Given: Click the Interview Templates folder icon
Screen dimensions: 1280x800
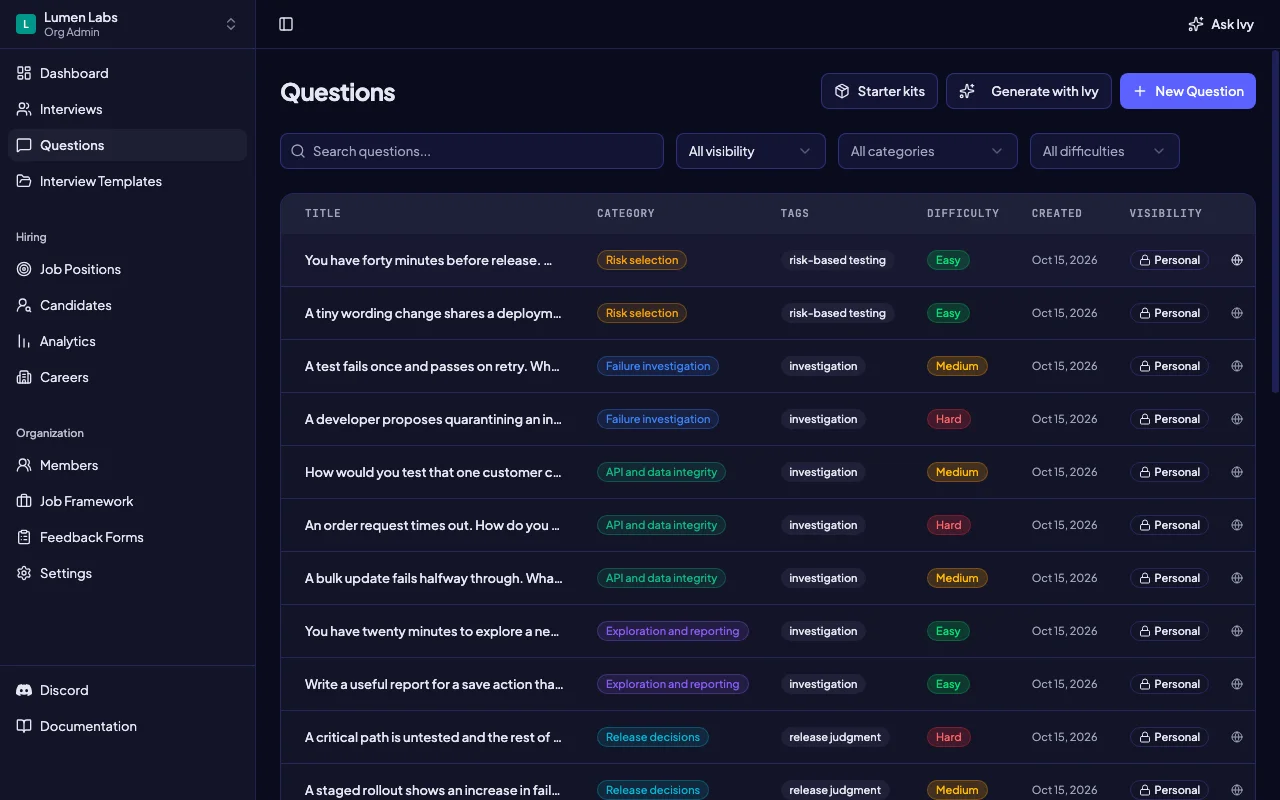Looking at the screenshot, I should [24, 181].
